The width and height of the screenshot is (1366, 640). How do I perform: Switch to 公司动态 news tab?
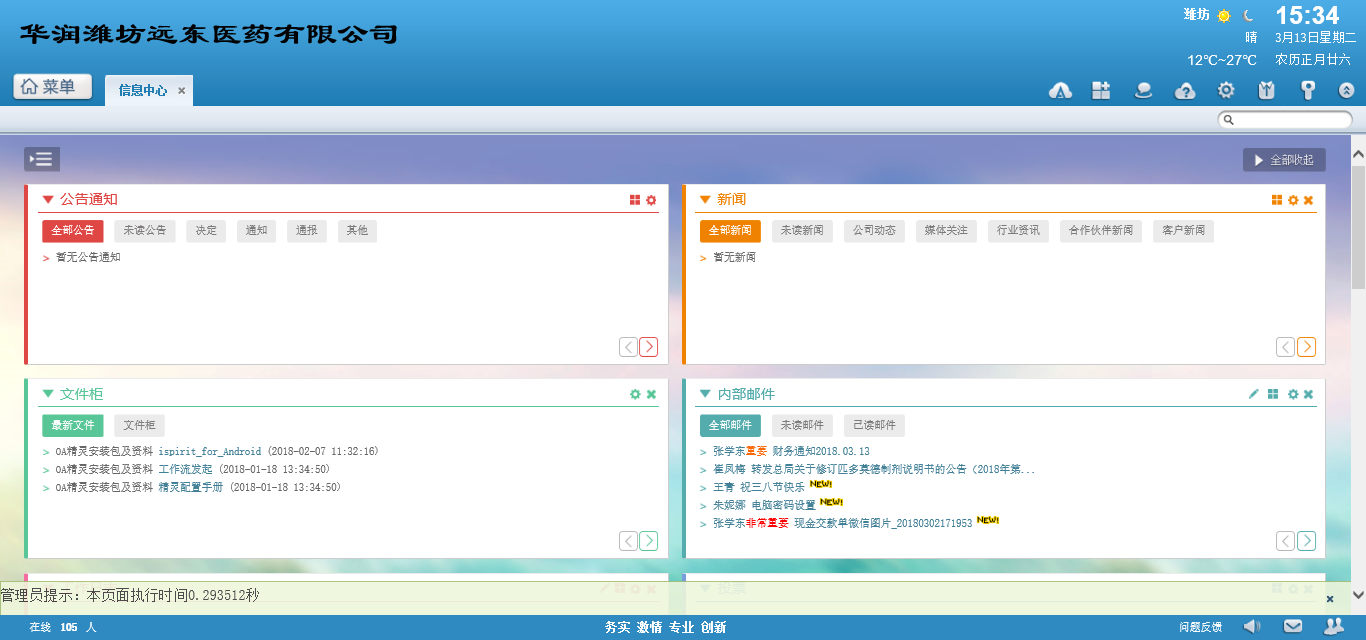click(x=874, y=231)
